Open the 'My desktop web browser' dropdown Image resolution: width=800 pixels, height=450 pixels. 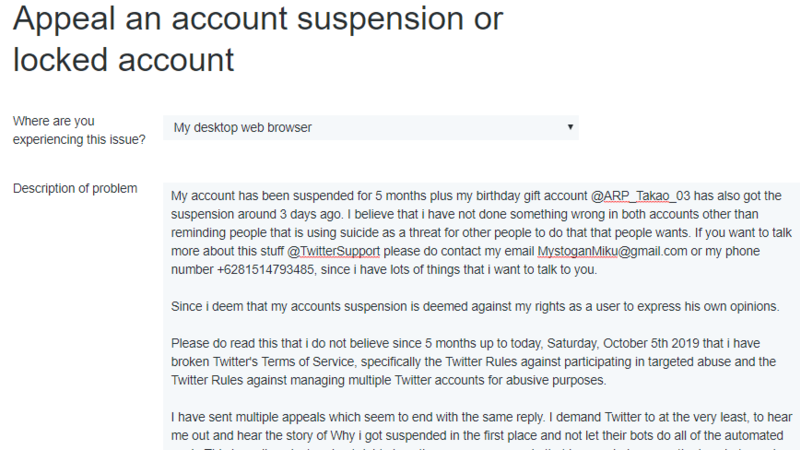tap(370, 128)
